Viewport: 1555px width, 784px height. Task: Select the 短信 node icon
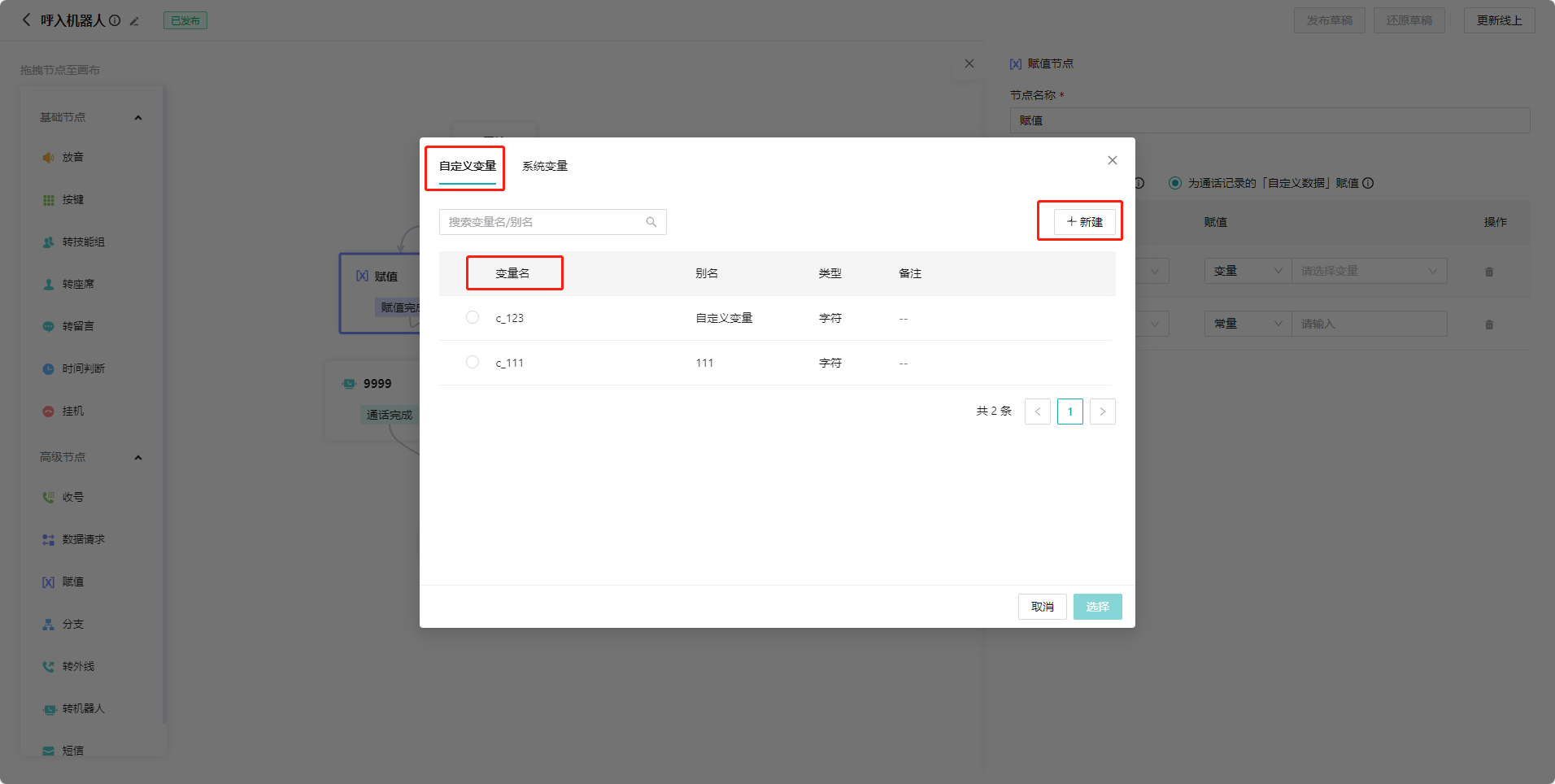49,751
